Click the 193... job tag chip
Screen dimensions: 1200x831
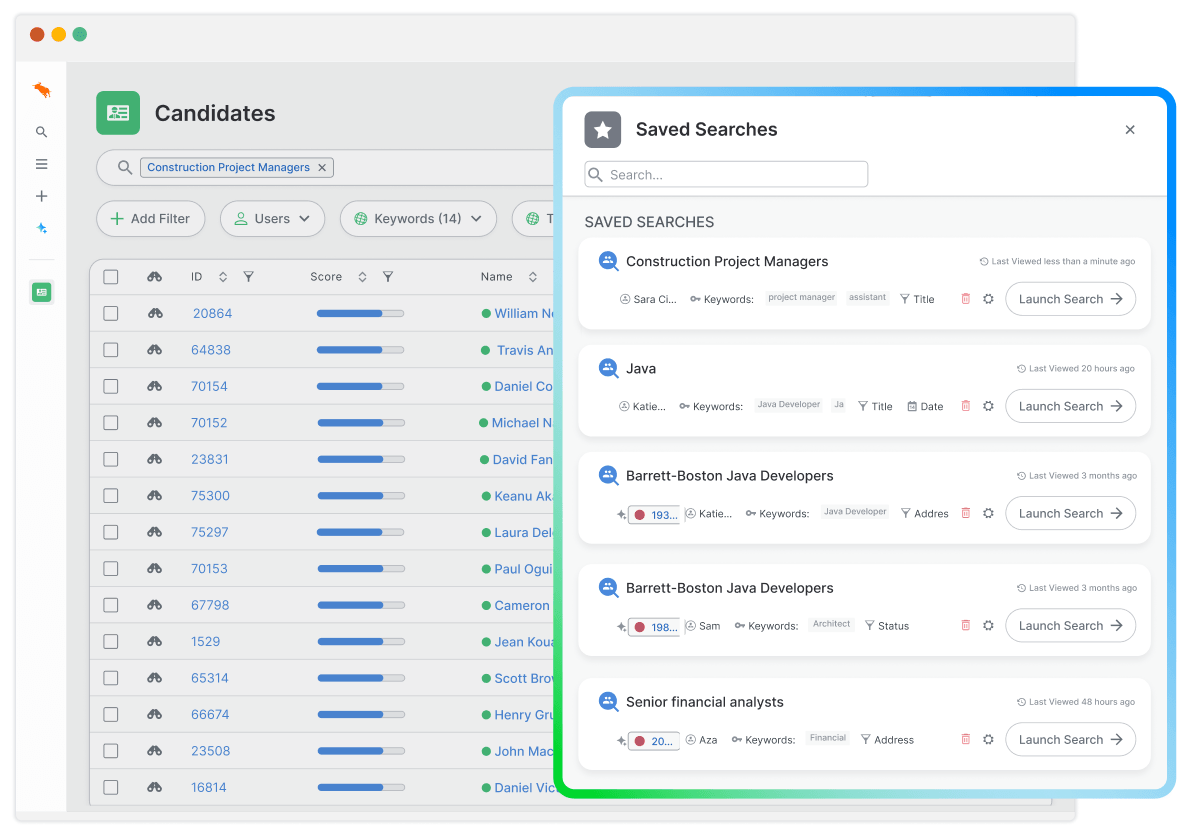point(654,514)
